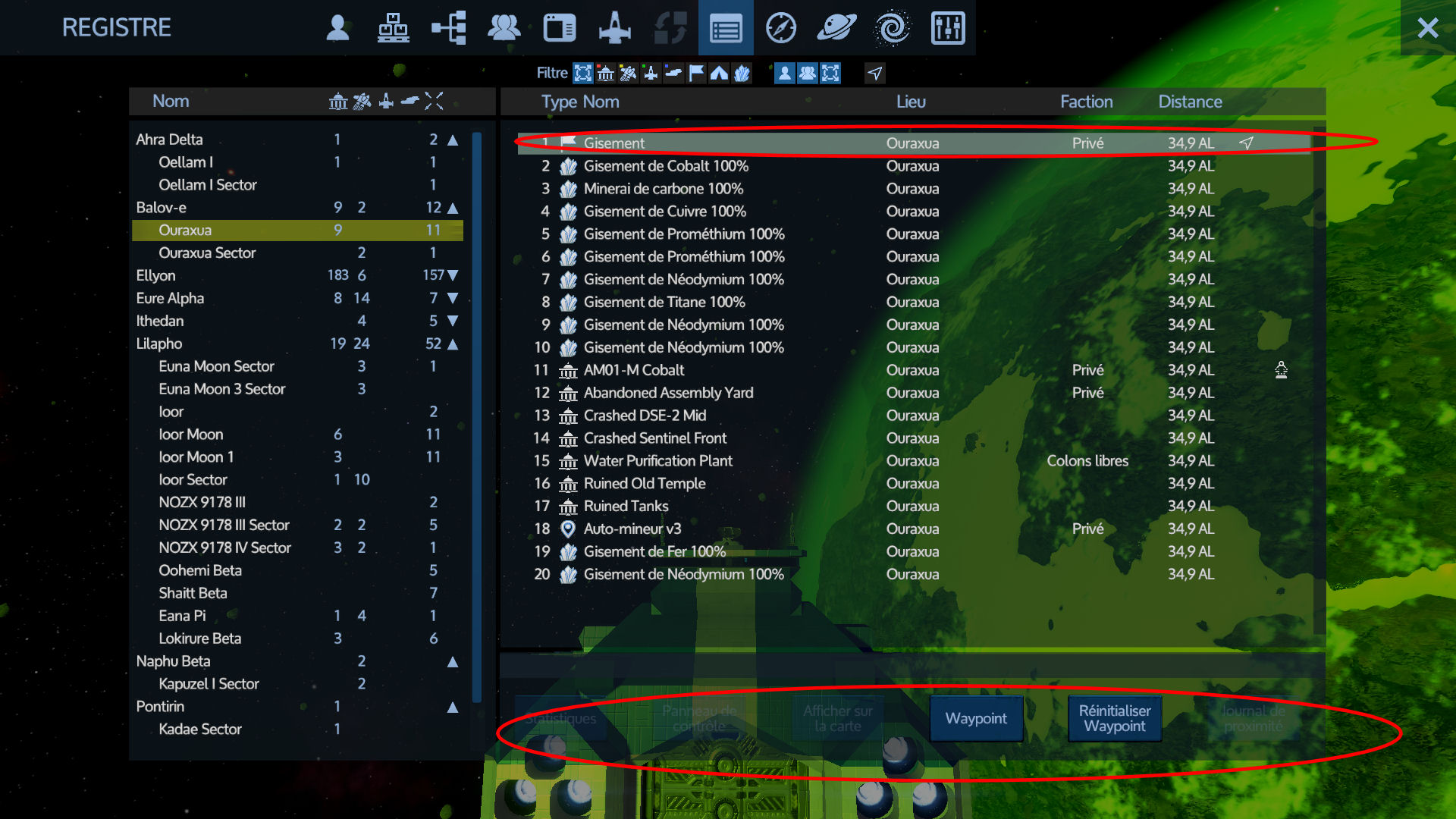Click the marker icon on AM01-M Cobalt row
Screen dimensions: 1456x819
1281,370
